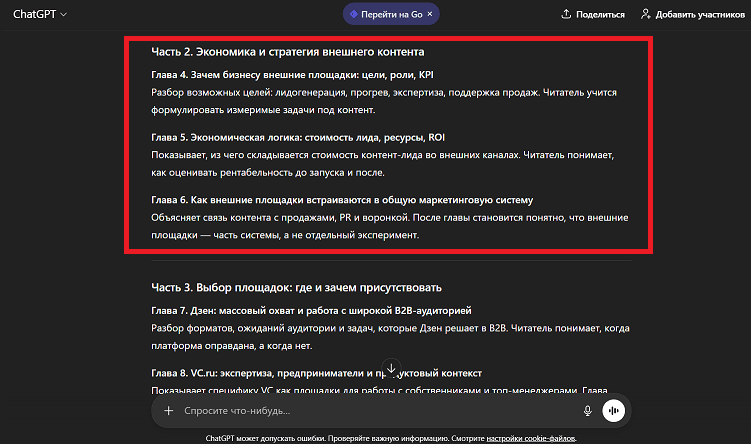Image resolution: width=751 pixels, height=444 pixels.
Task: Open the "Добавить участников" add people icon
Action: [x=645, y=14]
